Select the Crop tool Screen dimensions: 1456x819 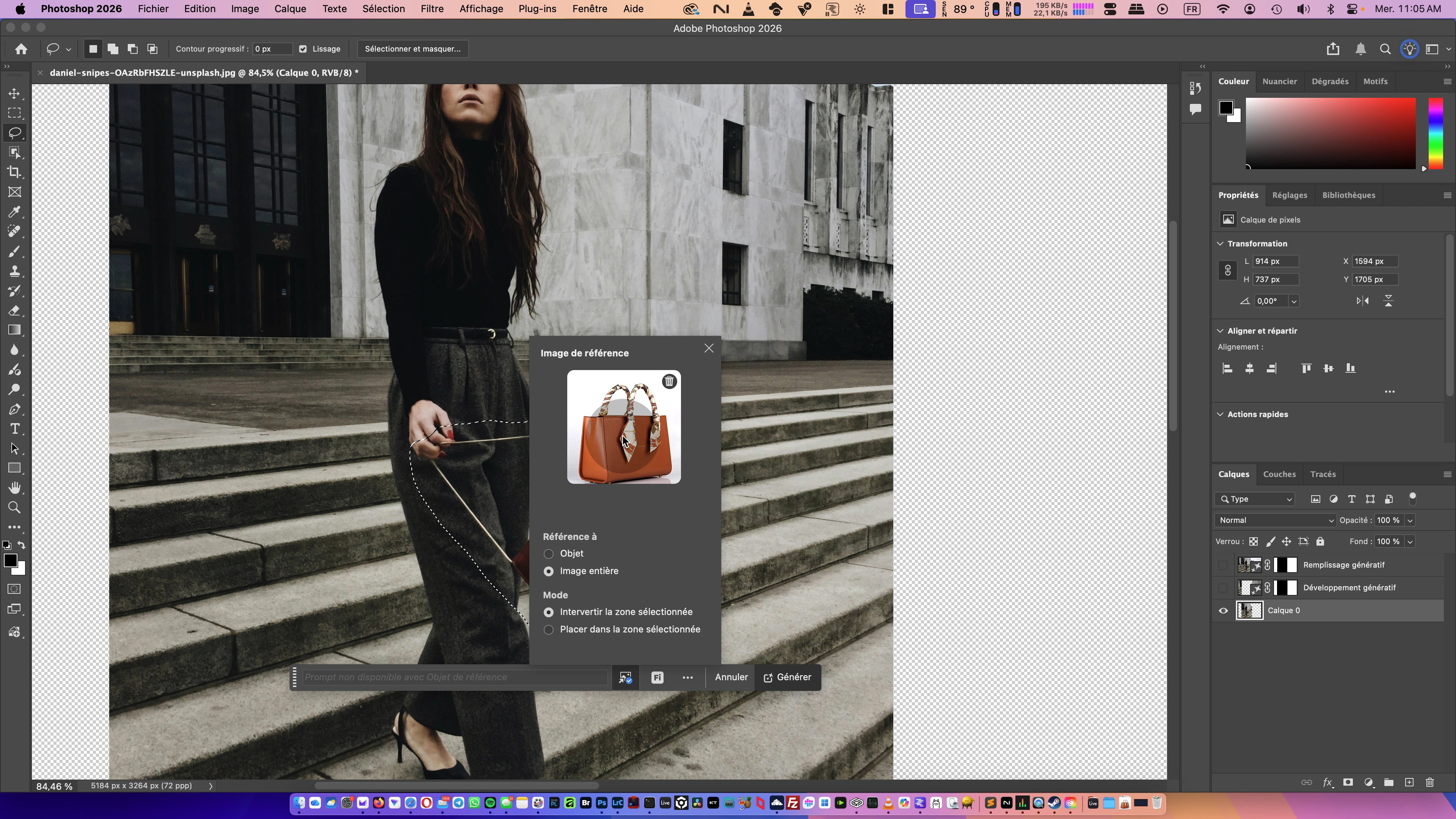click(15, 173)
